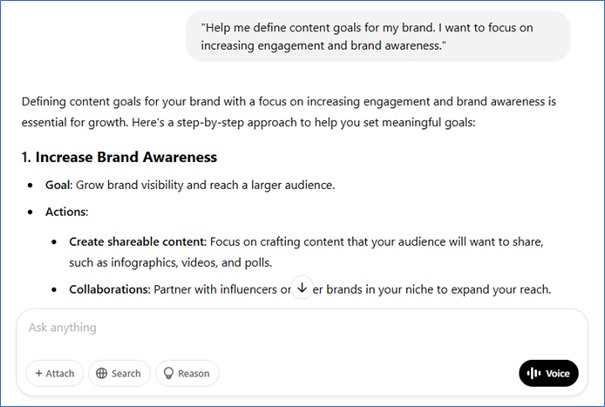Start Voice mode via the Voice label
The width and height of the screenshot is (605, 407).
coord(557,373)
